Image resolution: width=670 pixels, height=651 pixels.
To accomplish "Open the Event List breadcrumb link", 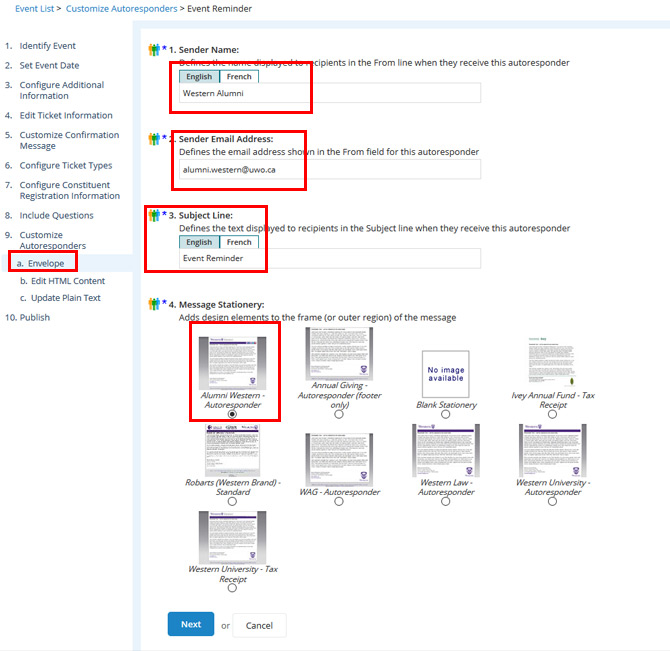I will point(36,9).
